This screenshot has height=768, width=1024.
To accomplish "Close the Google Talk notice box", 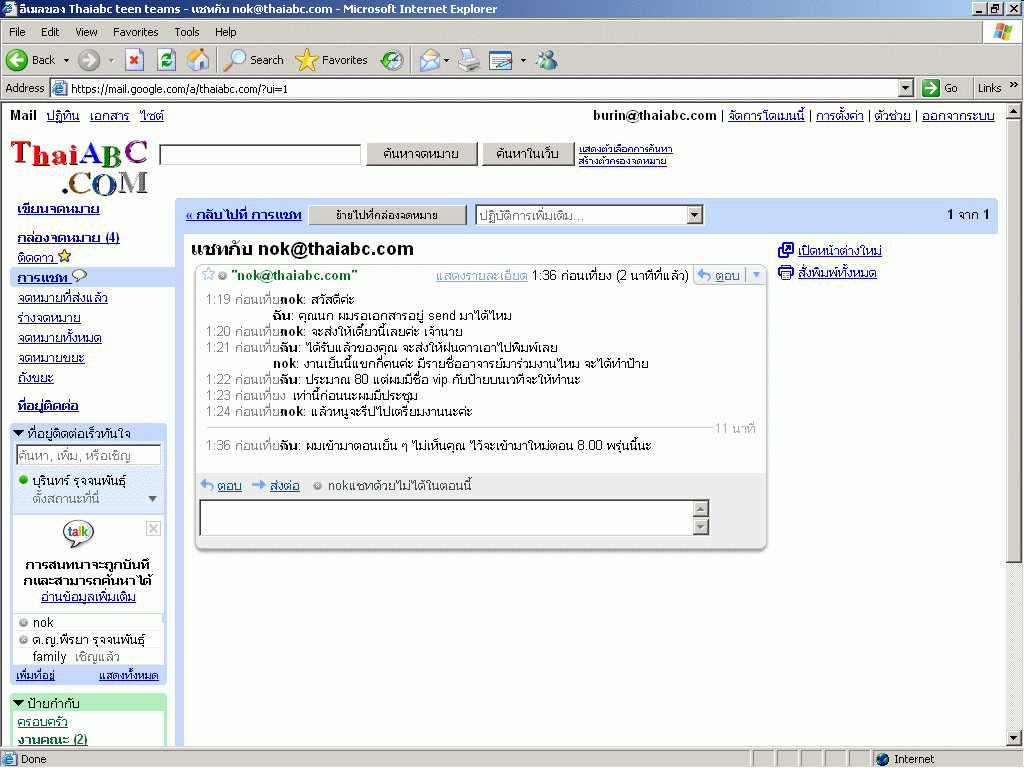I will [153, 528].
